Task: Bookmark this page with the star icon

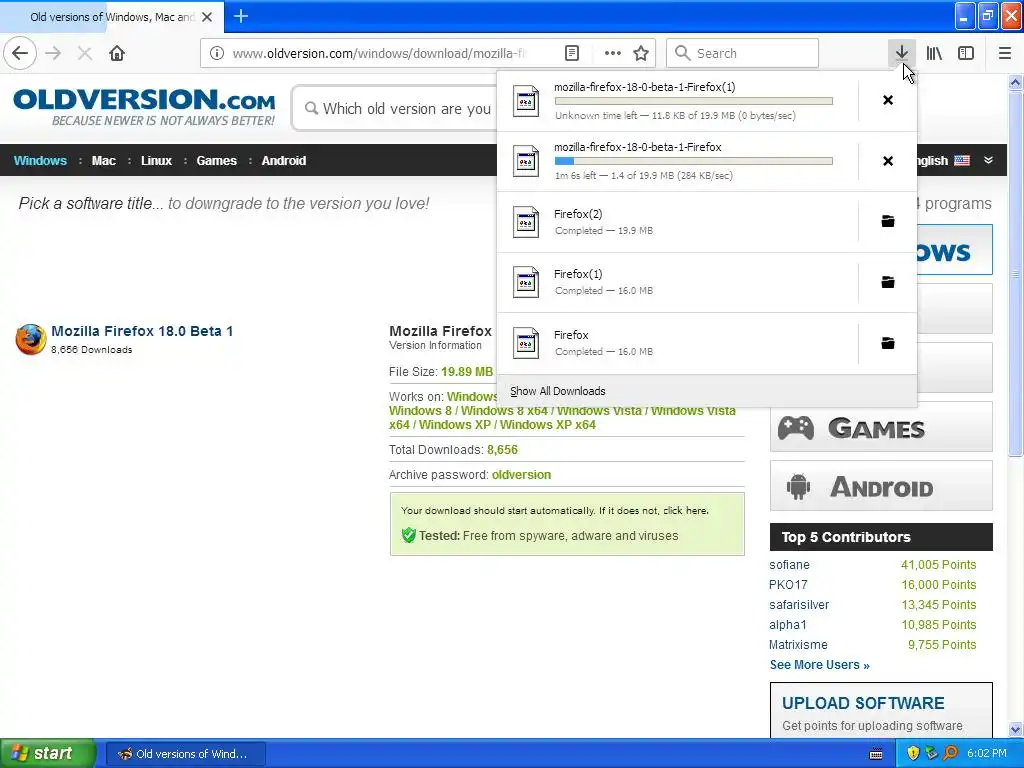Action: pyautogui.click(x=641, y=53)
